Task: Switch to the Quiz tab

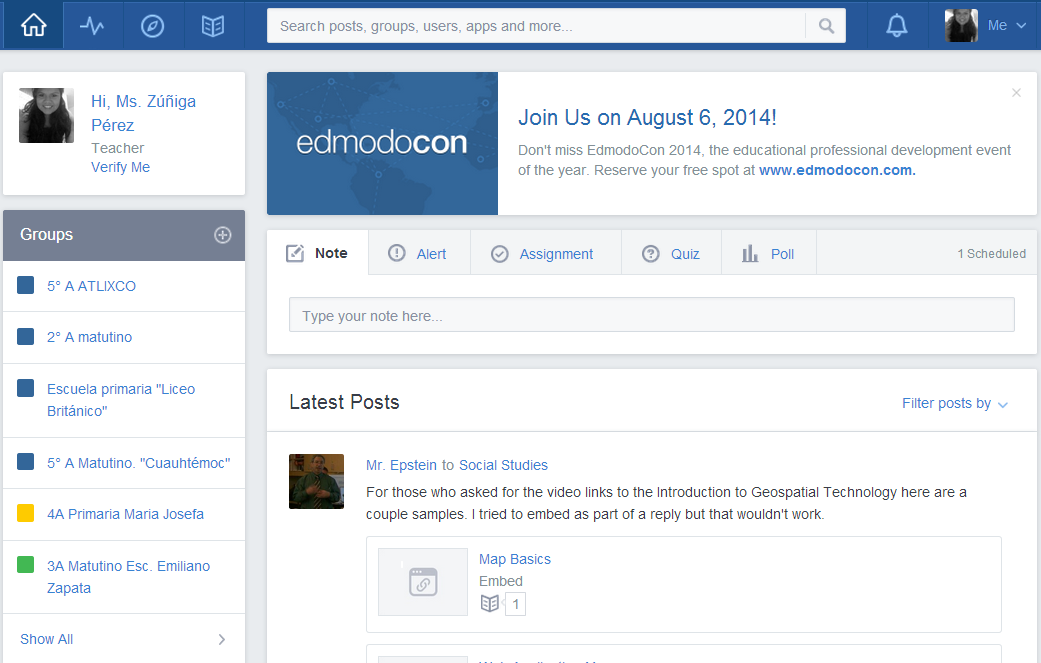Action: coord(671,254)
